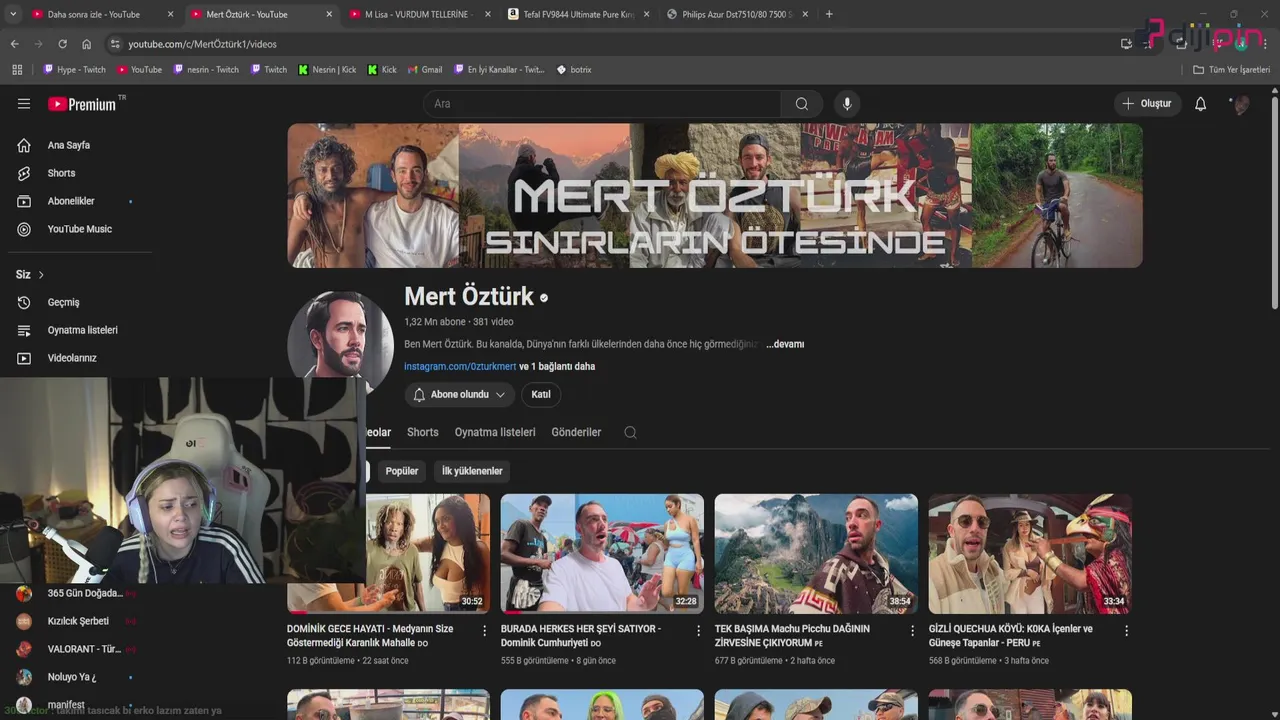Screen dimensions: 1280x720
Task: Open the browser apps grid icon
Action: 17,70
